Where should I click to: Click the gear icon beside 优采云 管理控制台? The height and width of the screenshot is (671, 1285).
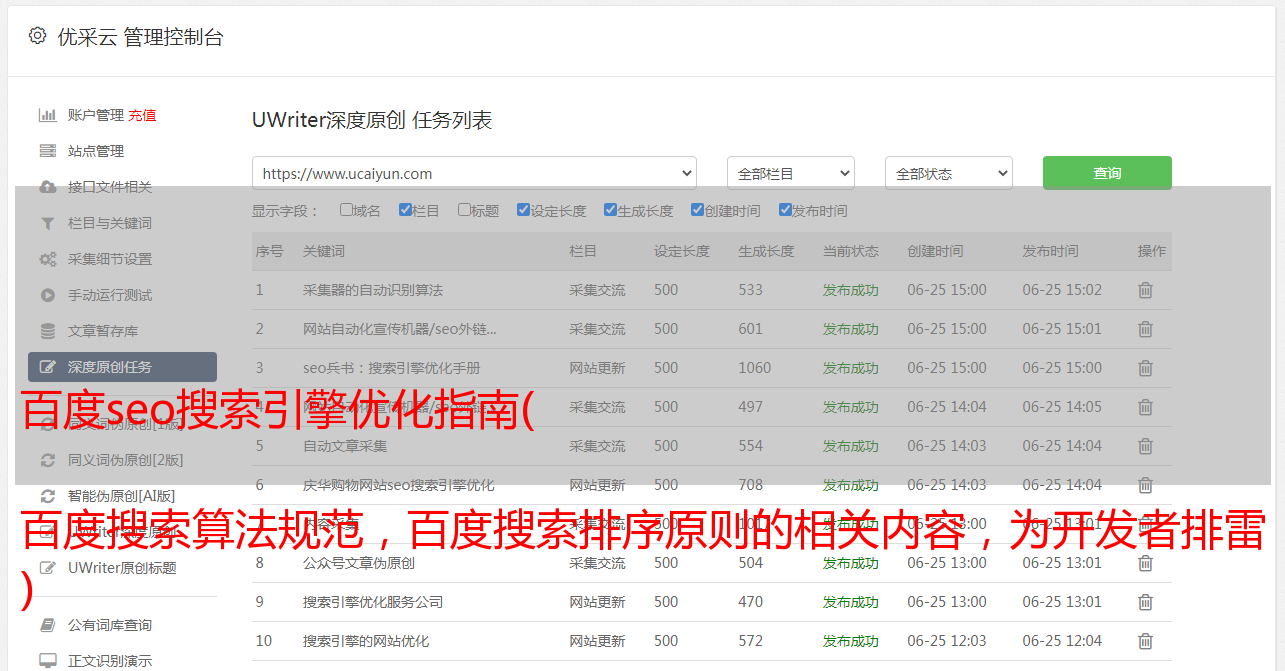point(37,36)
